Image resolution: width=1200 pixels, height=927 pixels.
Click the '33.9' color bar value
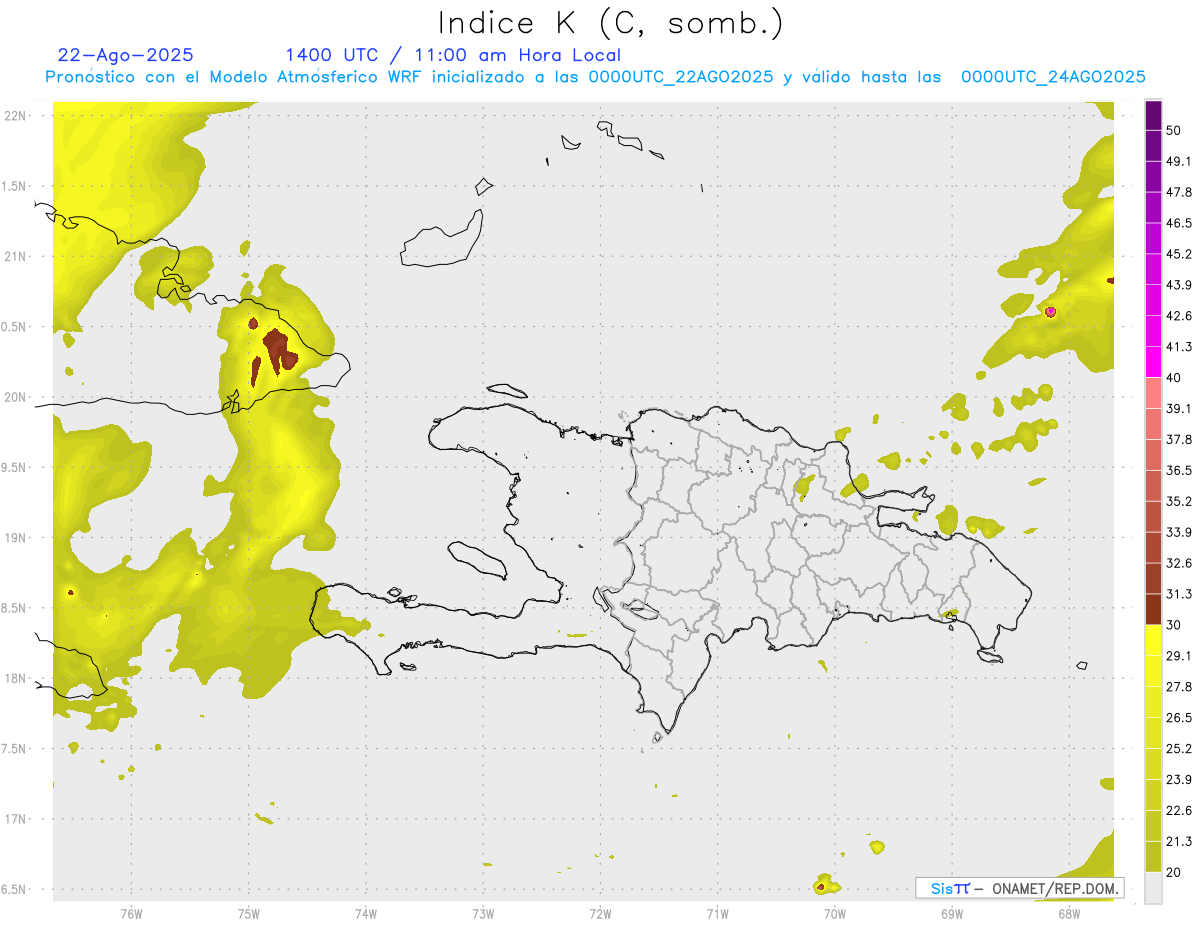coord(1180,532)
